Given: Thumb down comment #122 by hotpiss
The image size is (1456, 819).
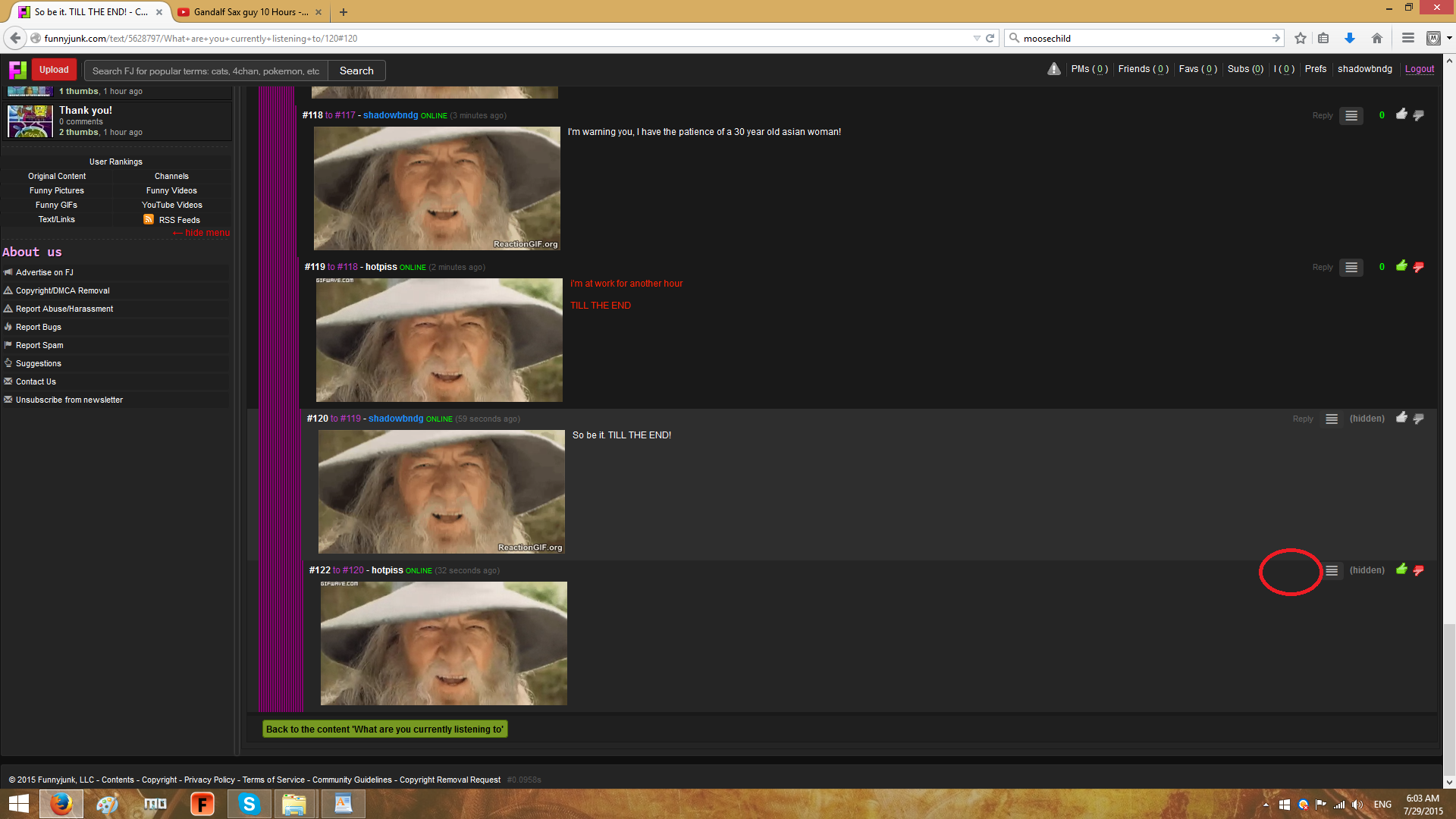Looking at the screenshot, I should tap(1418, 570).
